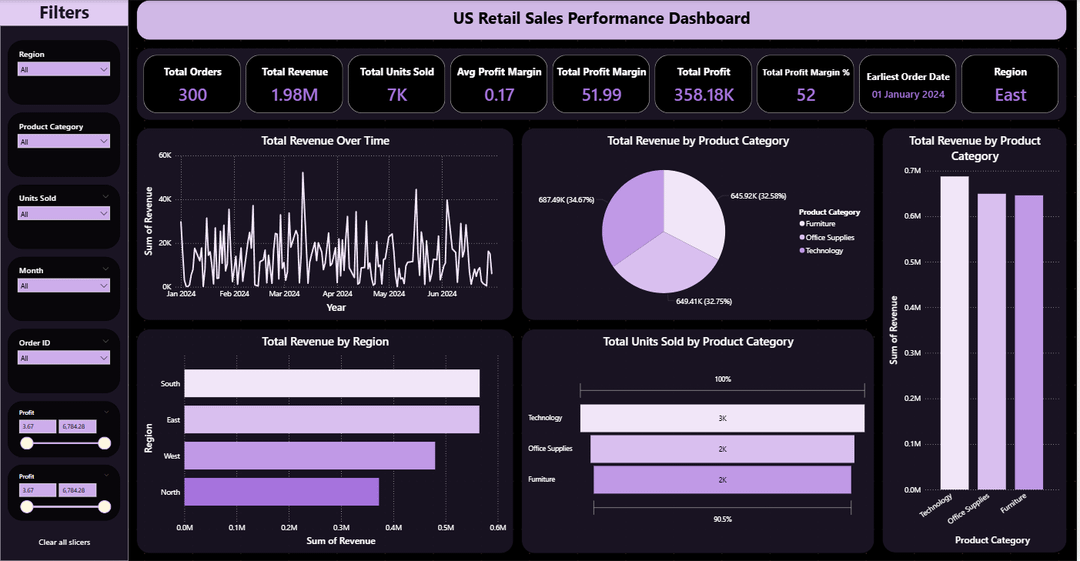Select the South bar in Revenue by Region
The image size is (1080, 561).
(332, 384)
